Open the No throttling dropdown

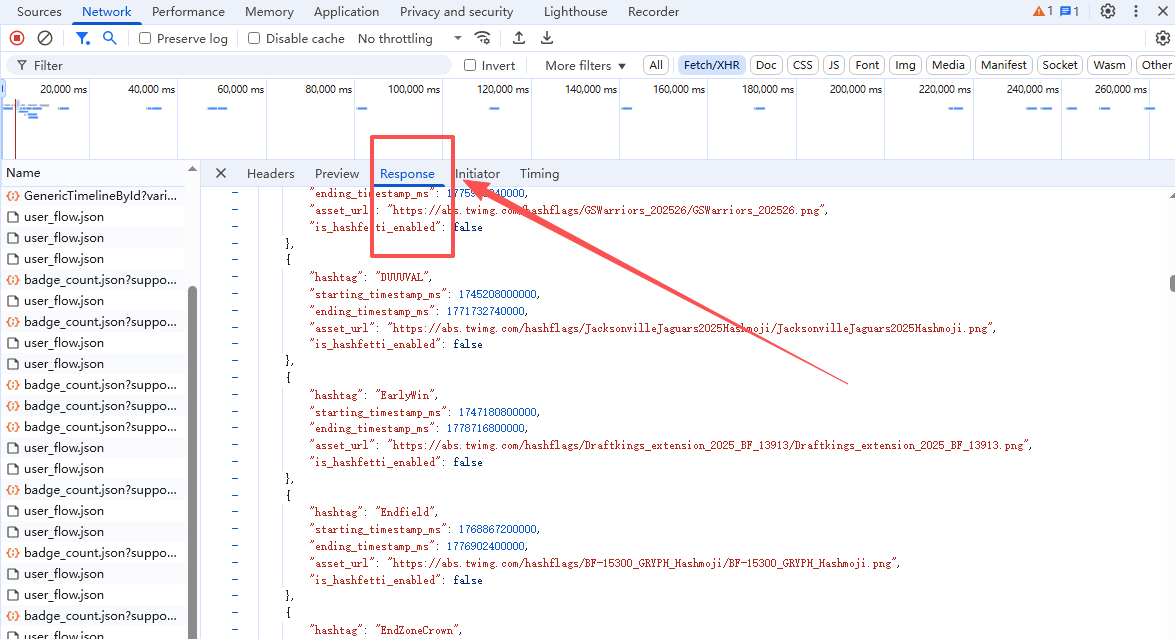pyautogui.click(x=409, y=38)
